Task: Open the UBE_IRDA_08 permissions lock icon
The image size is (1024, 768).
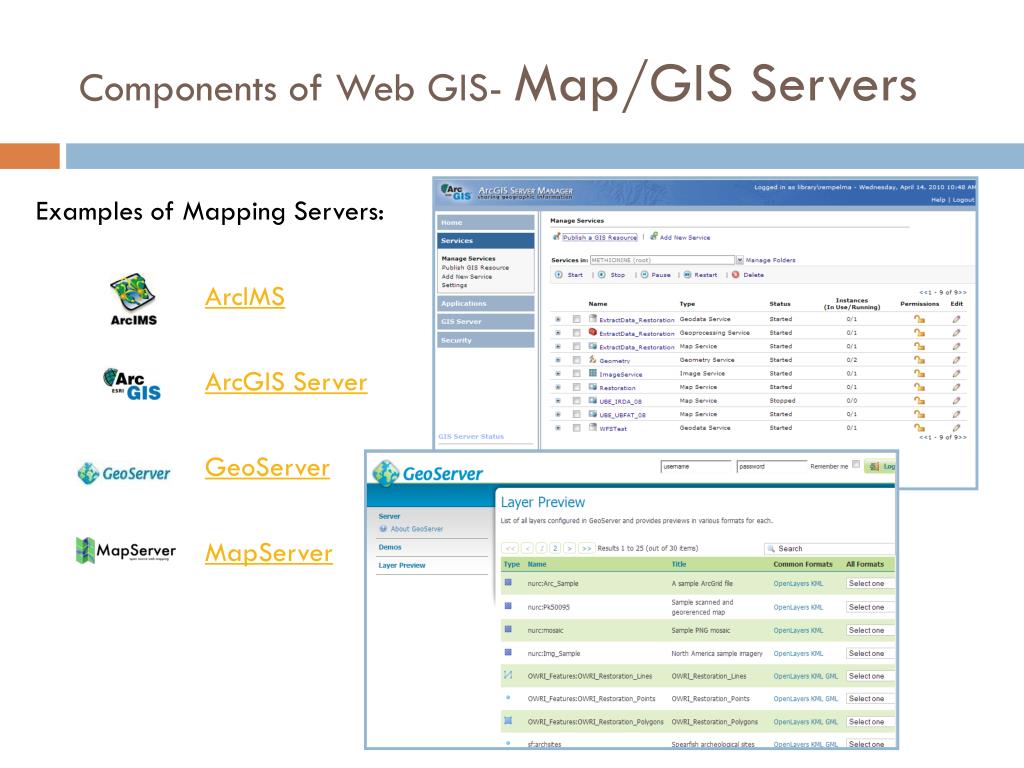Action: tap(919, 401)
